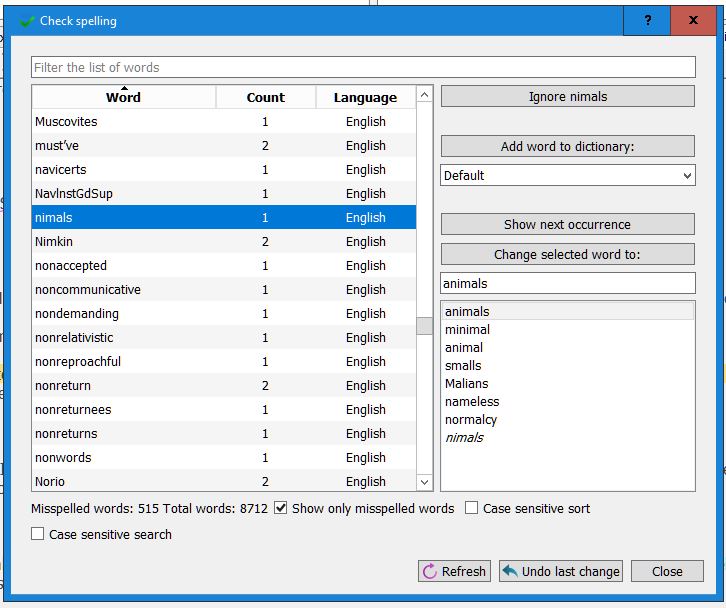Click Show next occurrence button

[x=568, y=224]
